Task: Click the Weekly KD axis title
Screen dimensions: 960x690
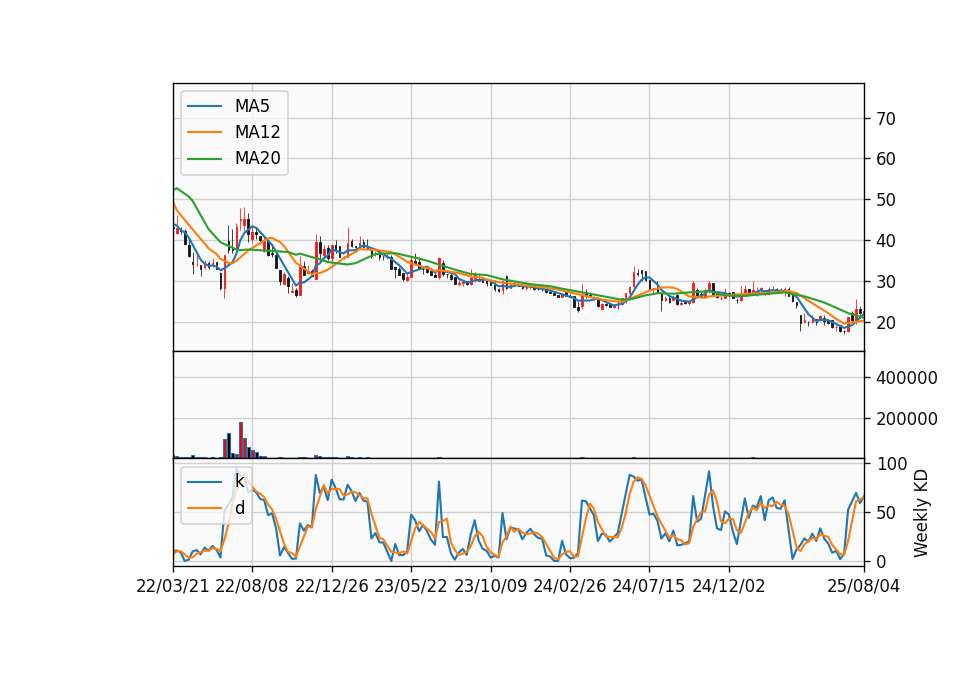Action: [921, 513]
